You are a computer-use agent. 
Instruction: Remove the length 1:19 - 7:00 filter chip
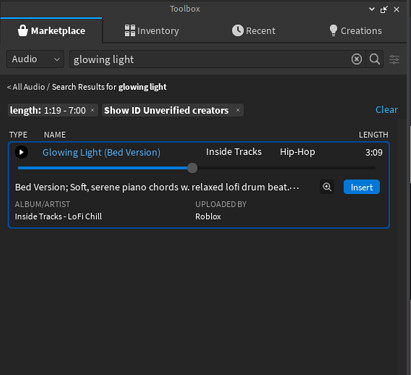(93, 110)
